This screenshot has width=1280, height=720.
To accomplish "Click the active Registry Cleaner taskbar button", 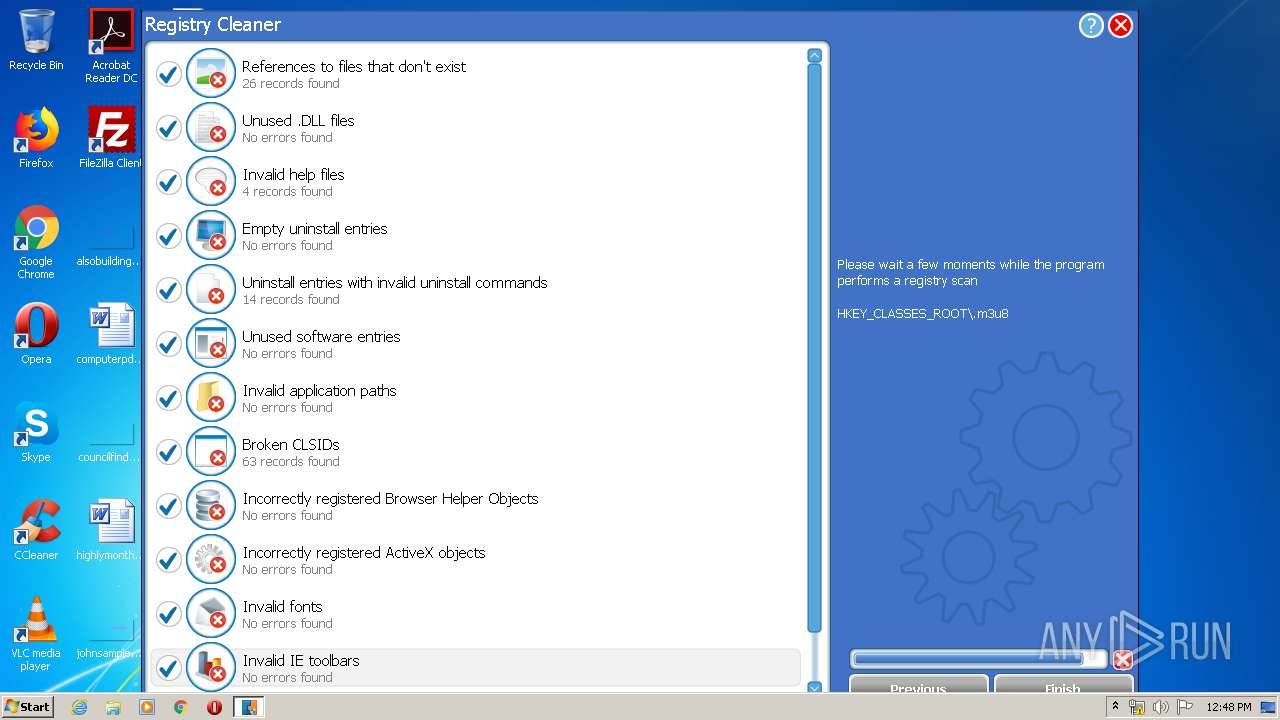I will [248, 707].
